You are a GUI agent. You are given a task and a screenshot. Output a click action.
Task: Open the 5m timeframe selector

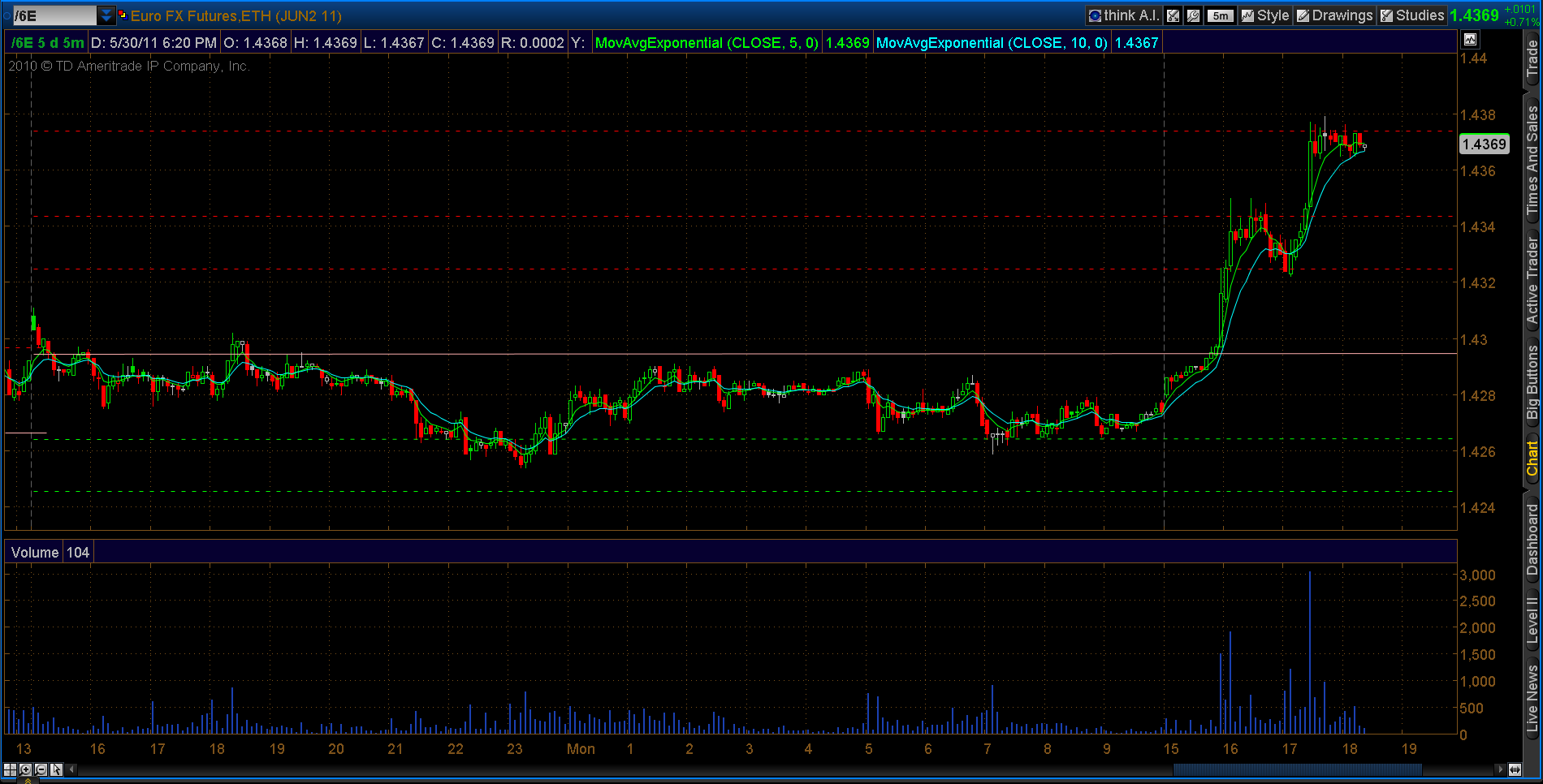[x=1221, y=15]
